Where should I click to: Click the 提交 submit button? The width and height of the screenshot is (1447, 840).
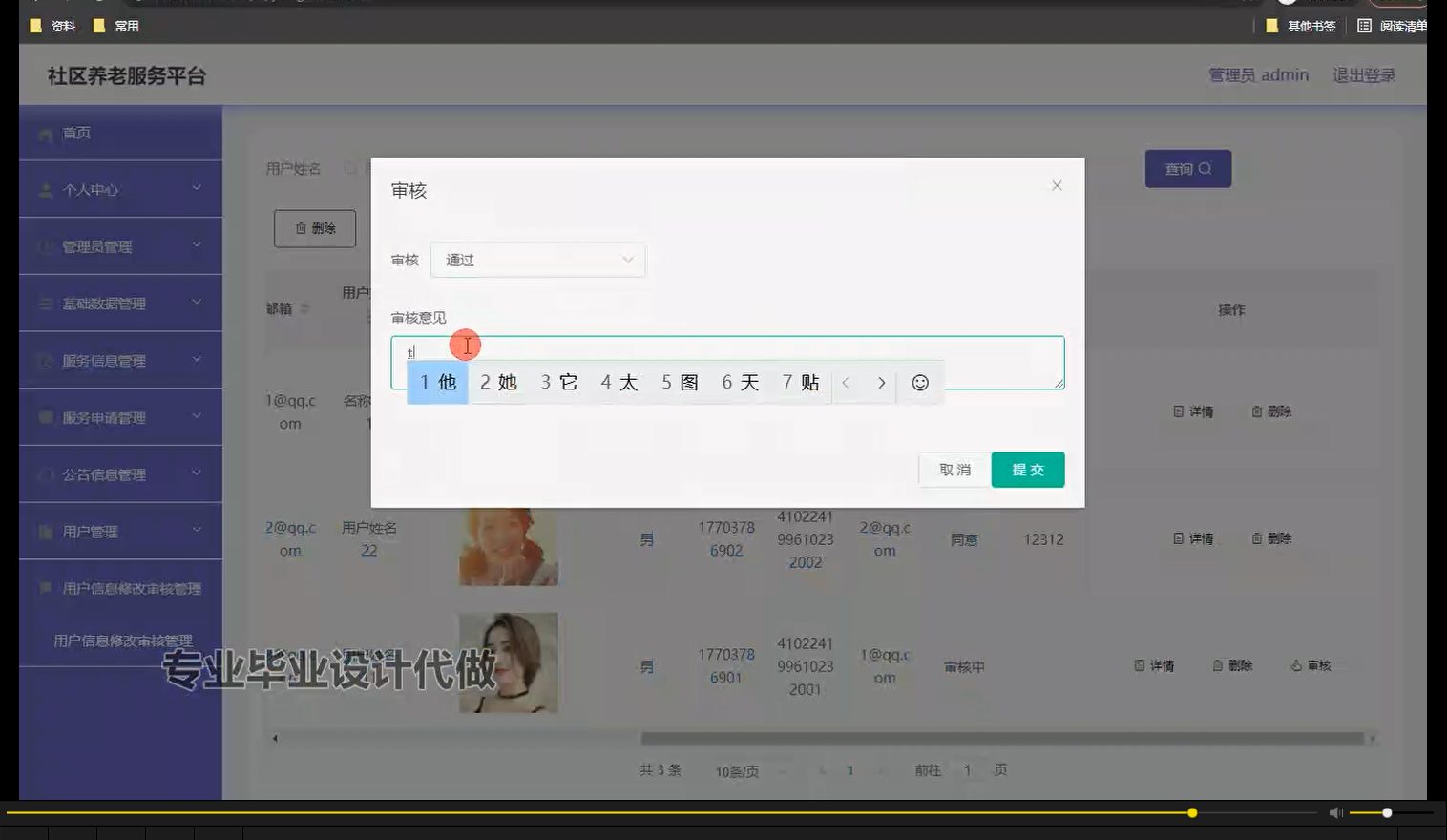(x=1028, y=469)
